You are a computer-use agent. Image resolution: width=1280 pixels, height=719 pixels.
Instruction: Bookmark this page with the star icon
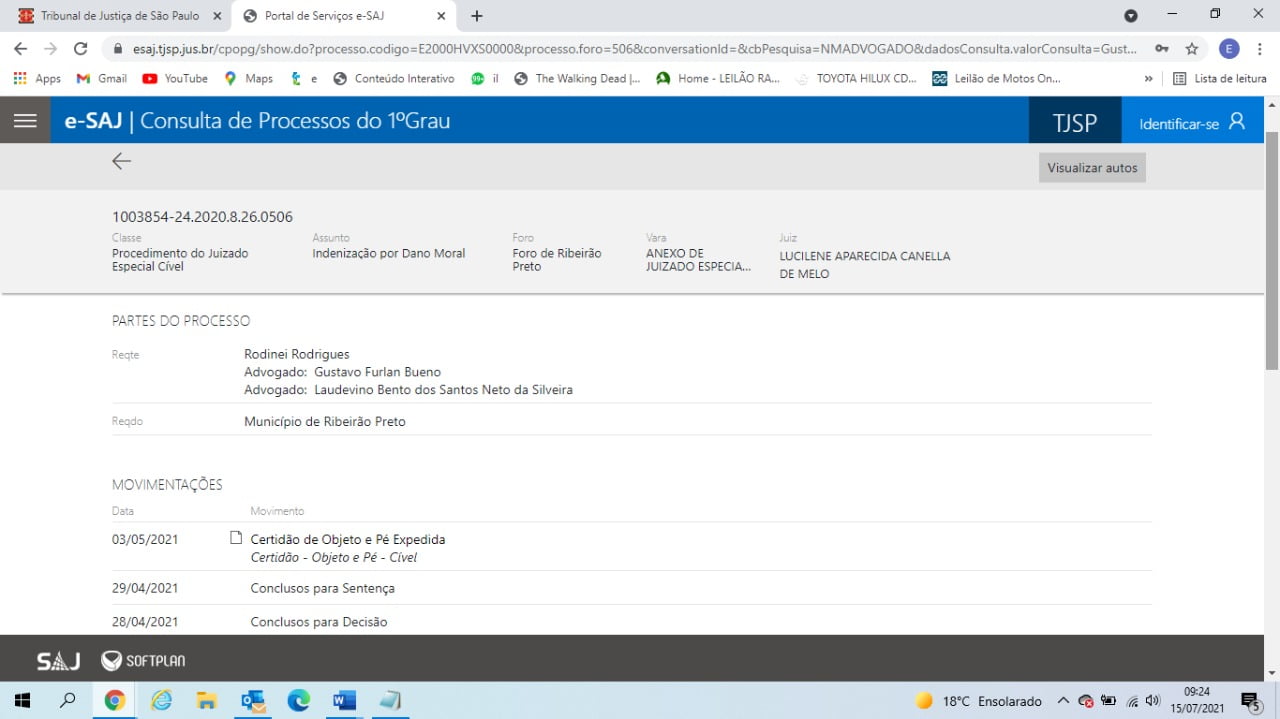(x=1192, y=49)
